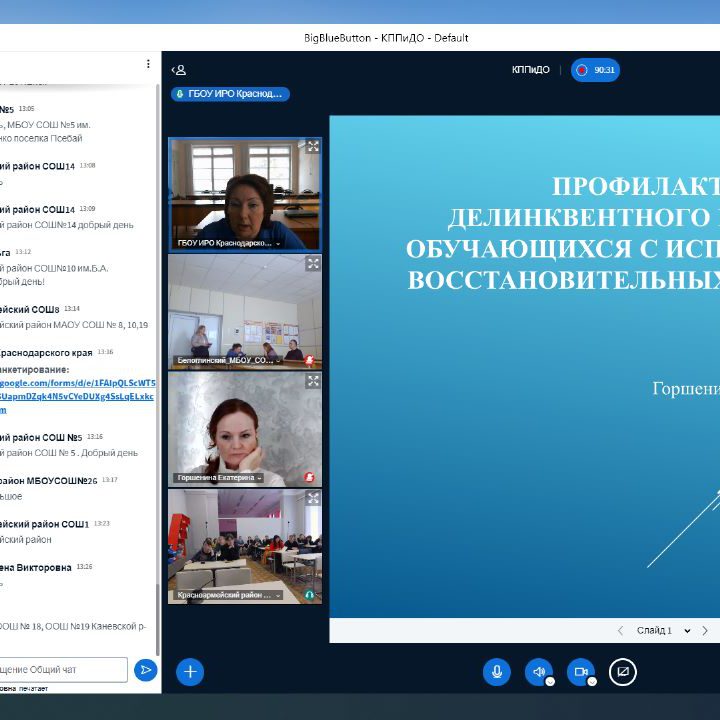
Task: Go to the next slide
Action: [x=705, y=631]
